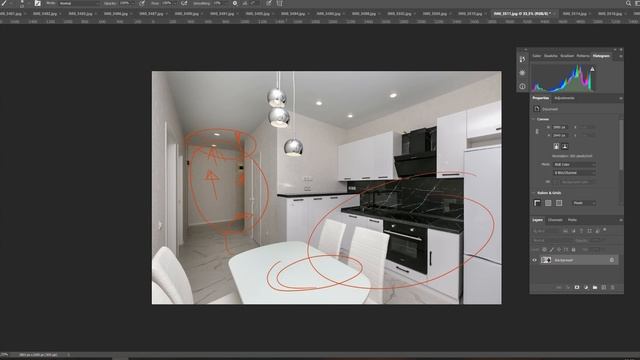Click the Smoothing value field
The width and height of the screenshot is (640, 360).
pyautogui.click(x=218, y=3)
